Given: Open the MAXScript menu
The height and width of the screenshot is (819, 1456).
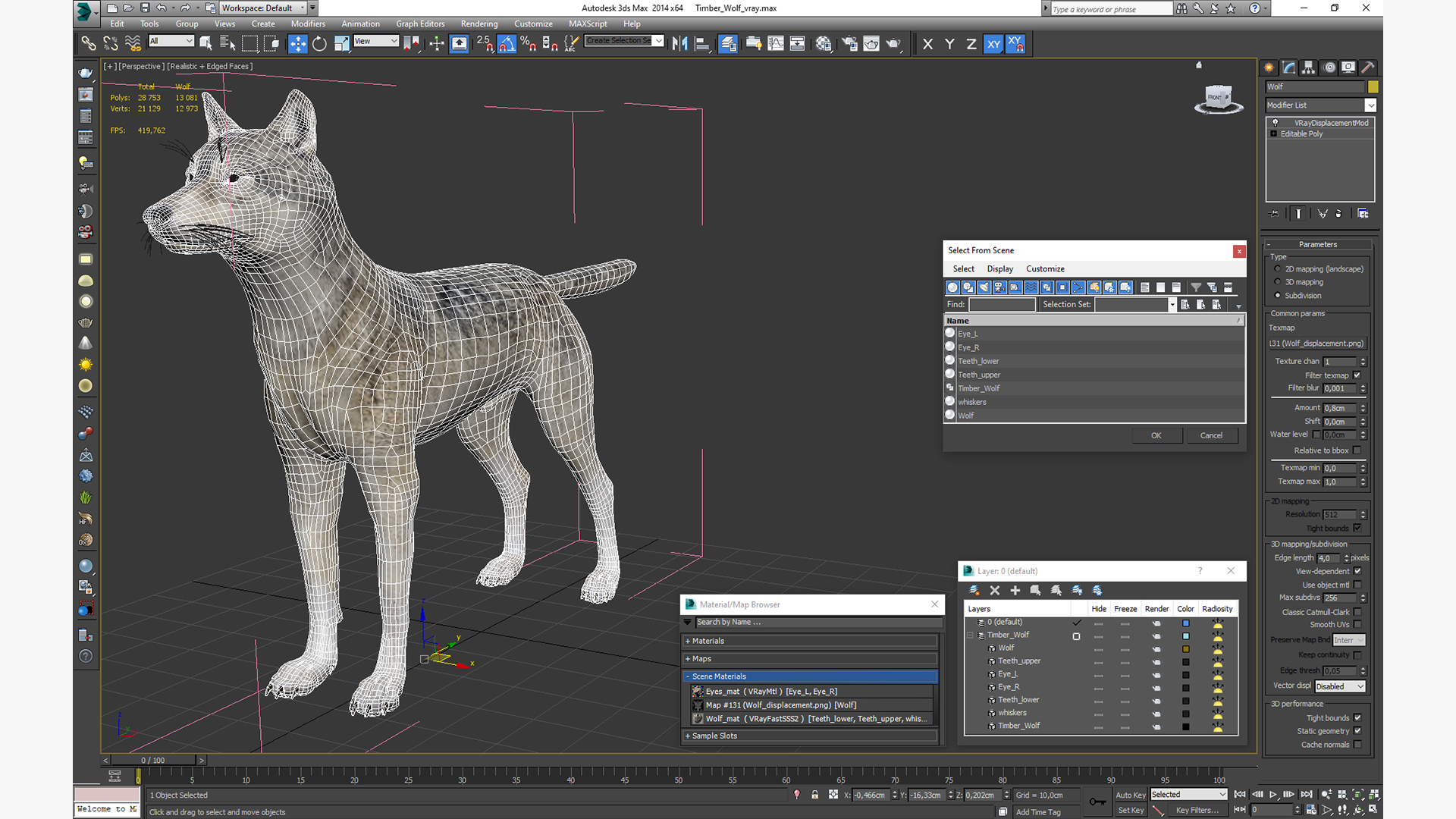Looking at the screenshot, I should [x=588, y=24].
